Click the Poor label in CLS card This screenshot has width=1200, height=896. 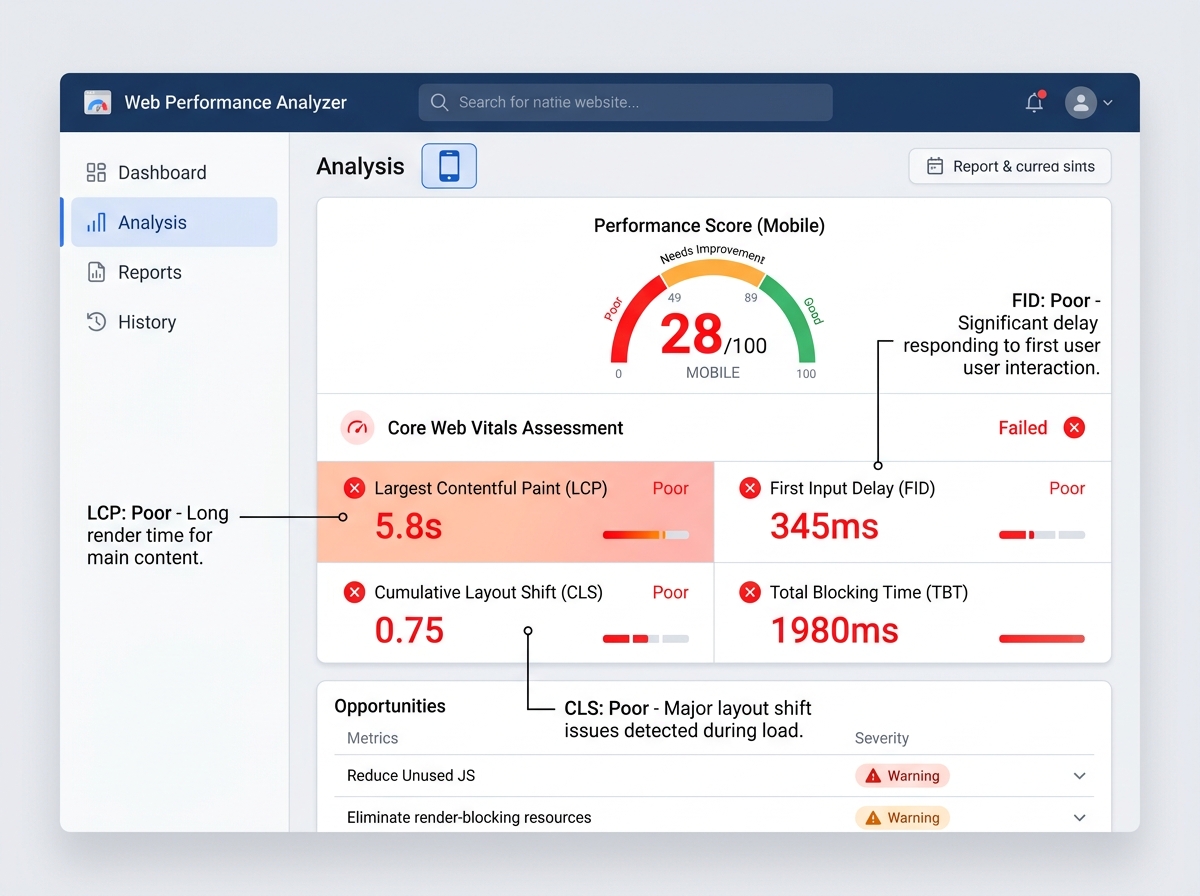point(670,592)
